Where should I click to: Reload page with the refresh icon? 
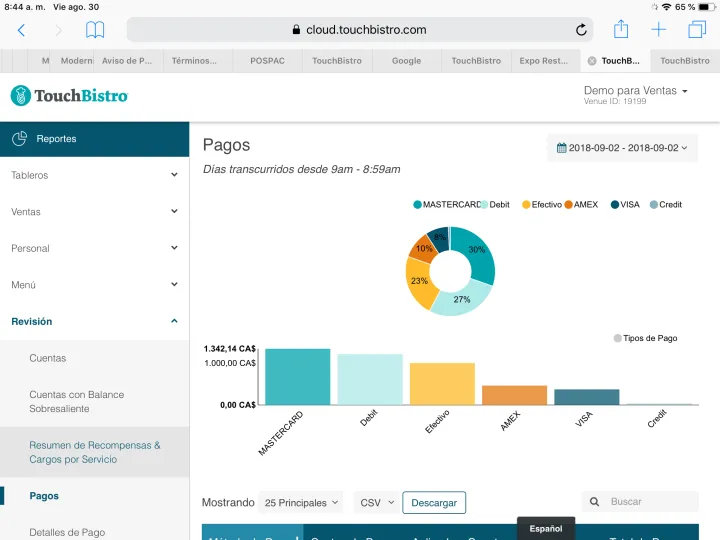point(581,30)
